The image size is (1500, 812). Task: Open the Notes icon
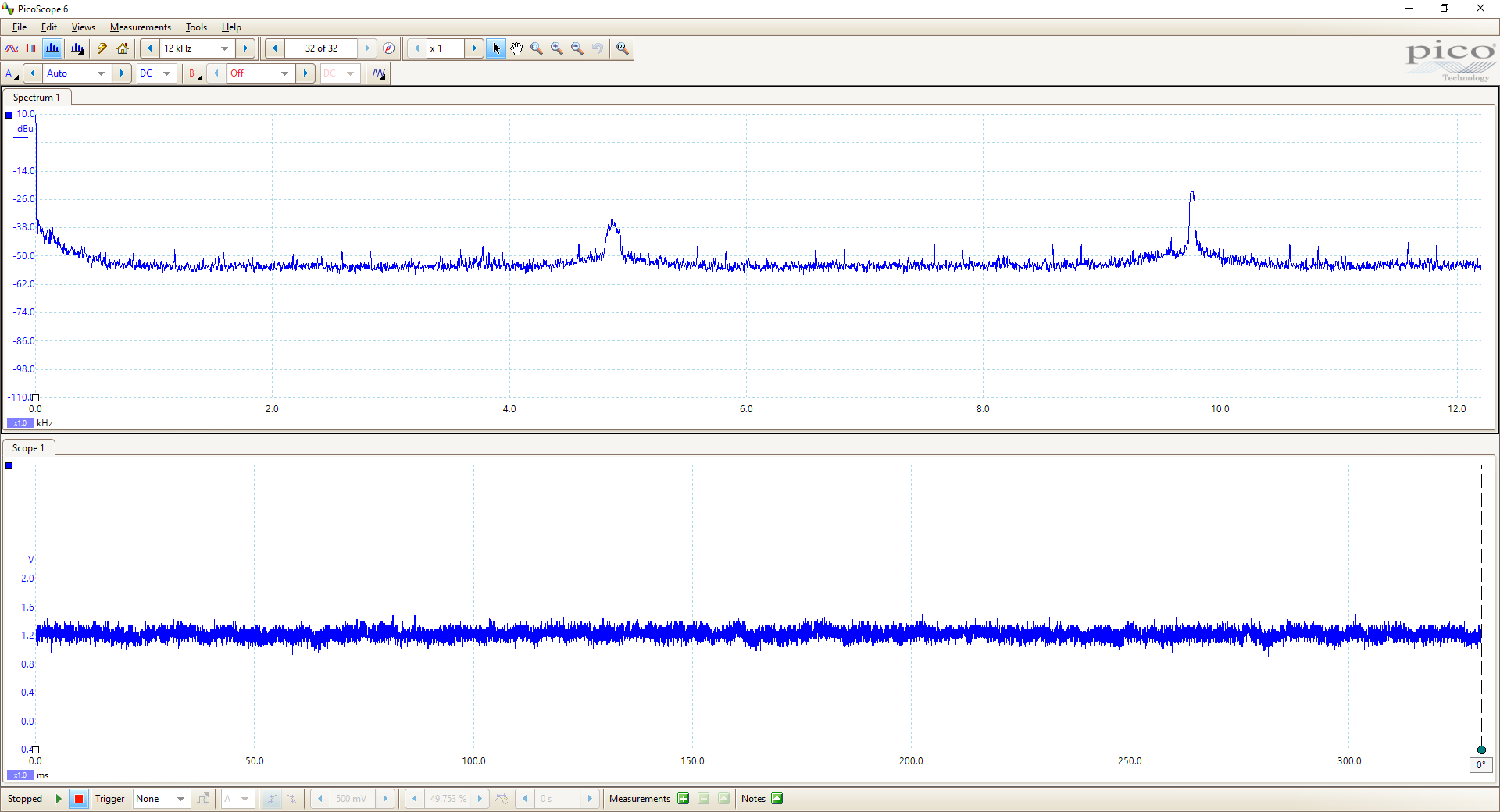(777, 799)
